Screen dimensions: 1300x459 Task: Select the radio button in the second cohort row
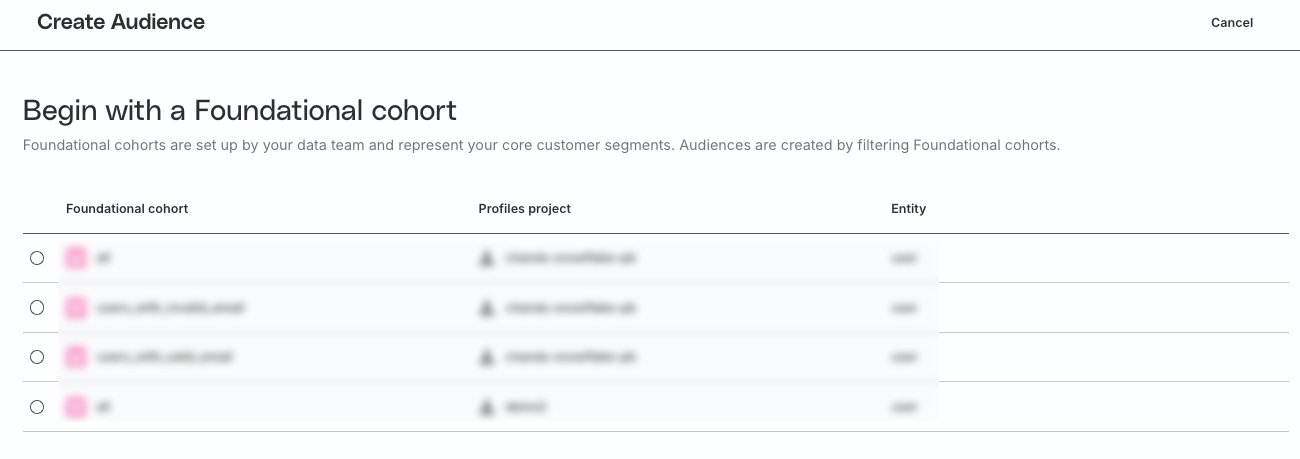pyautogui.click(x=37, y=308)
